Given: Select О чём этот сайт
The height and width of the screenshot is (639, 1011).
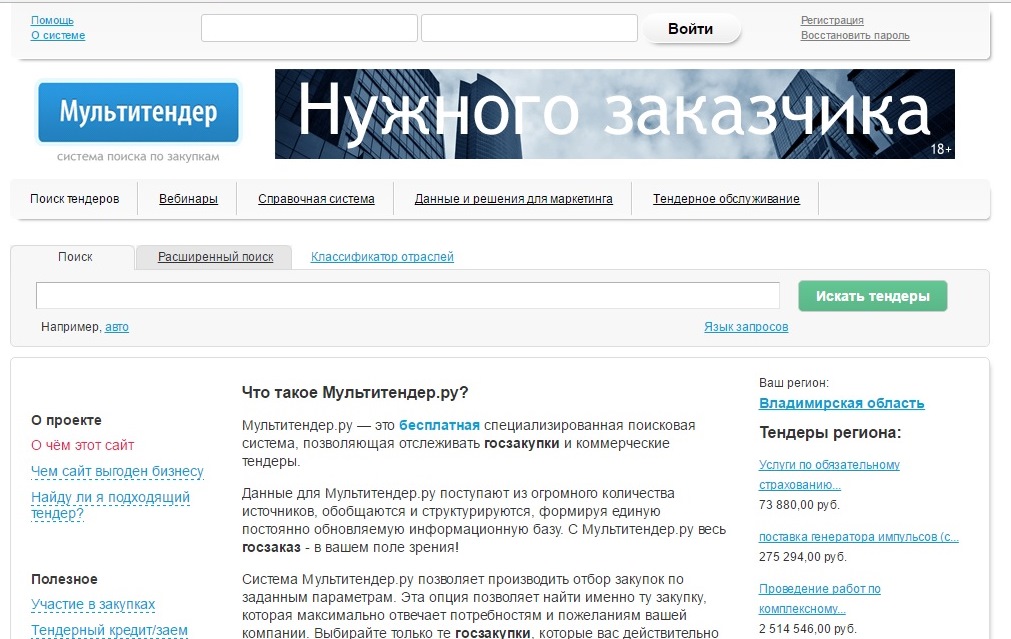Looking at the screenshot, I should 83,445.
